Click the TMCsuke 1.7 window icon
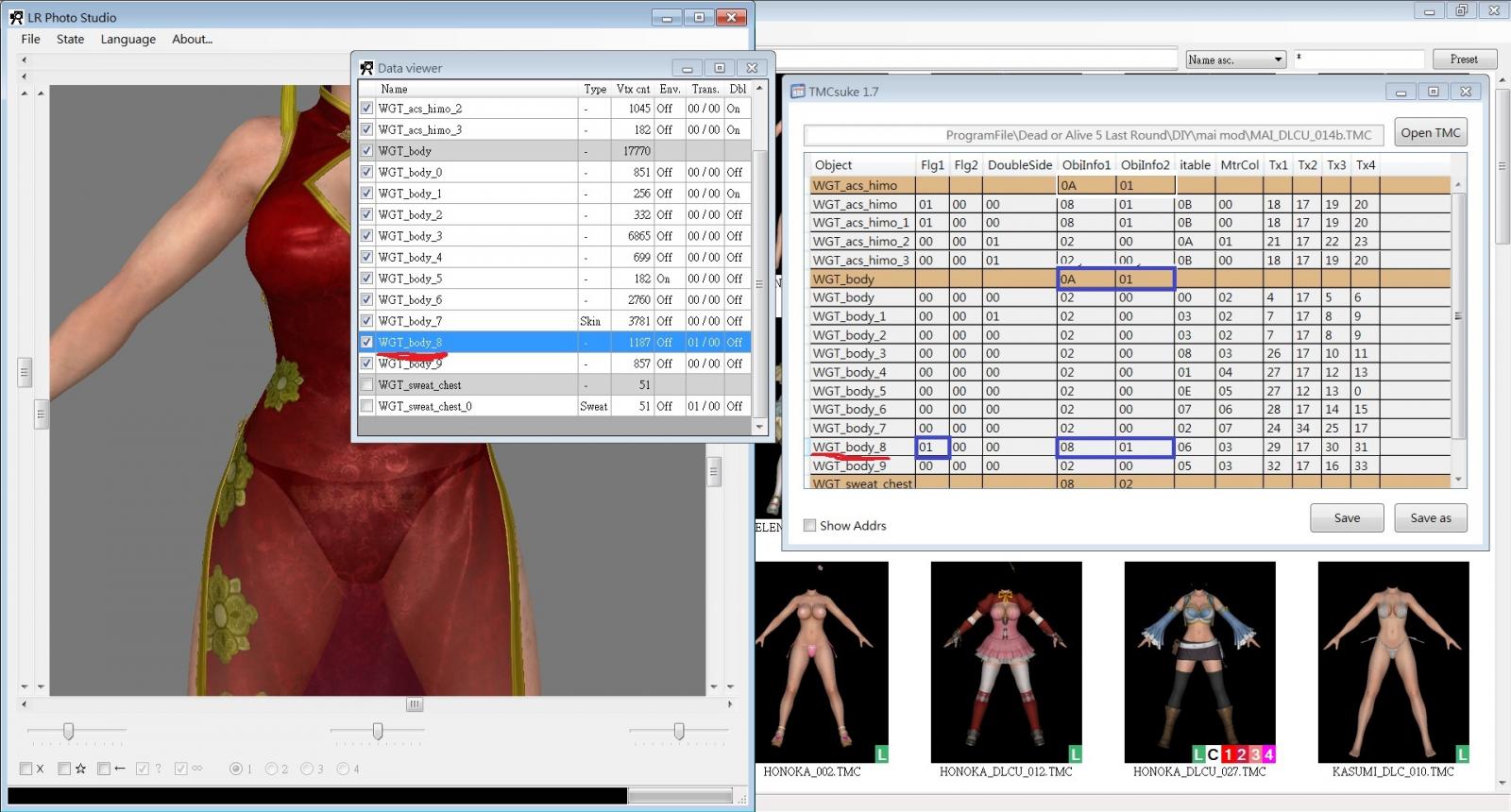Viewport: 1511px width, 812px height. coord(797,92)
